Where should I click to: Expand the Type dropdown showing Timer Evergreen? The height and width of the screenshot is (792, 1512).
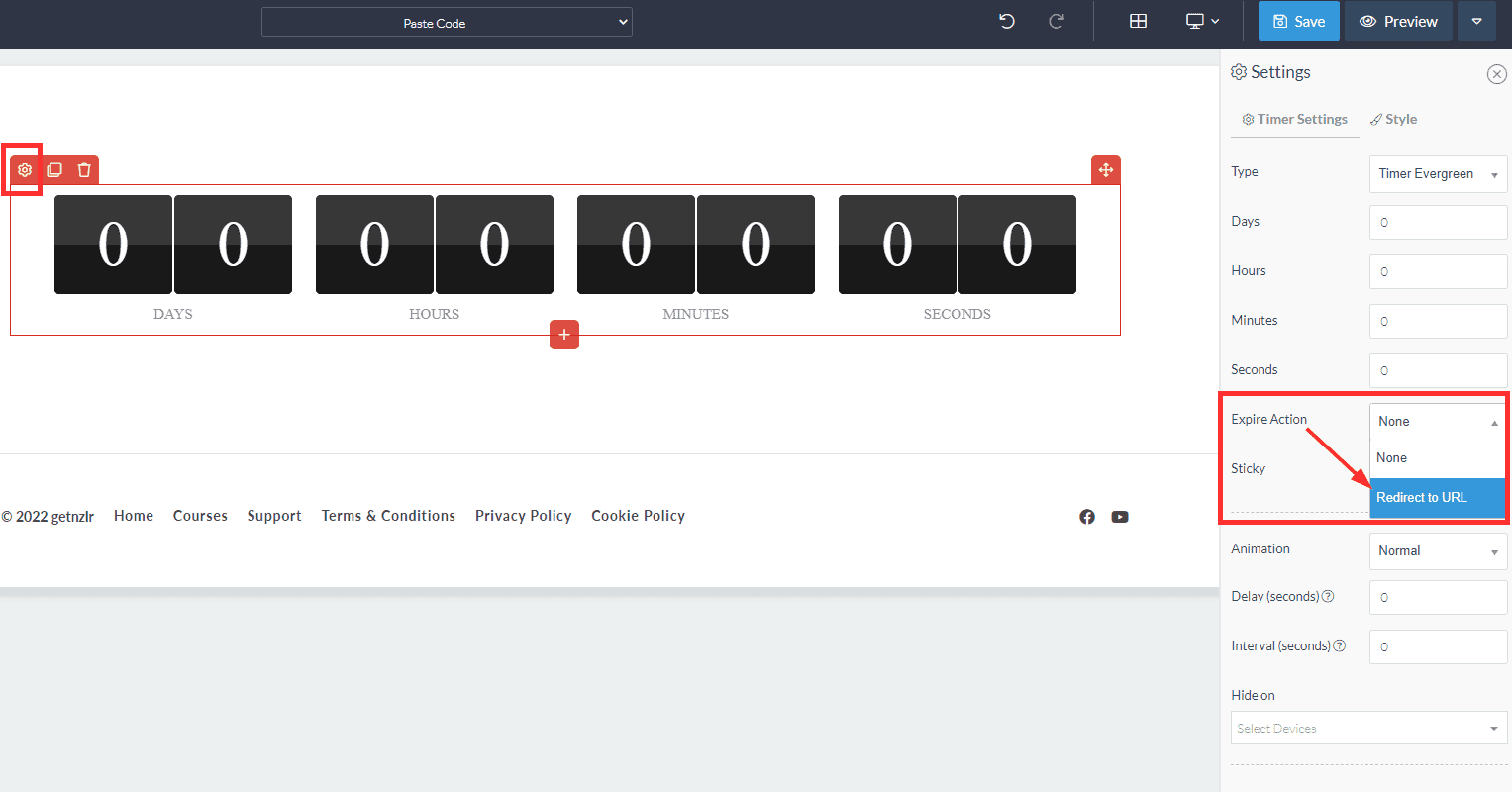pyautogui.click(x=1438, y=173)
